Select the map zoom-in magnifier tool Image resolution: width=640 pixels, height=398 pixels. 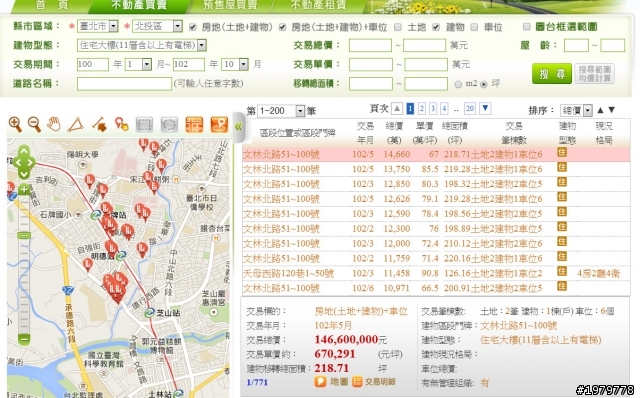15,125
